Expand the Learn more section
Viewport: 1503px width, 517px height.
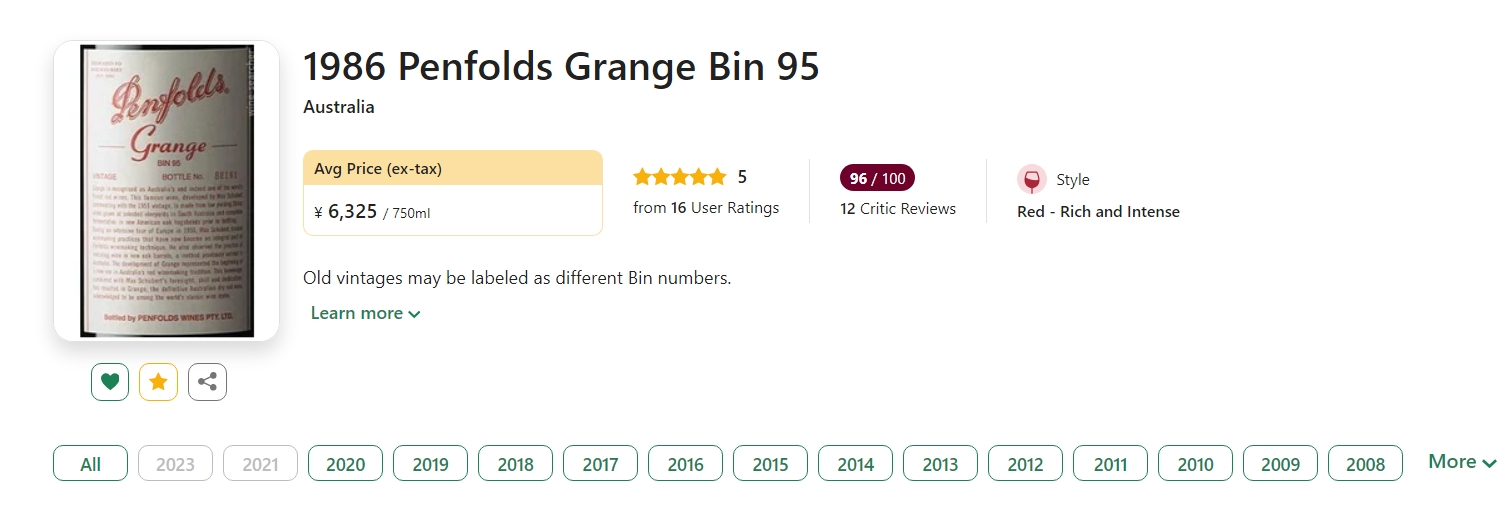click(365, 313)
